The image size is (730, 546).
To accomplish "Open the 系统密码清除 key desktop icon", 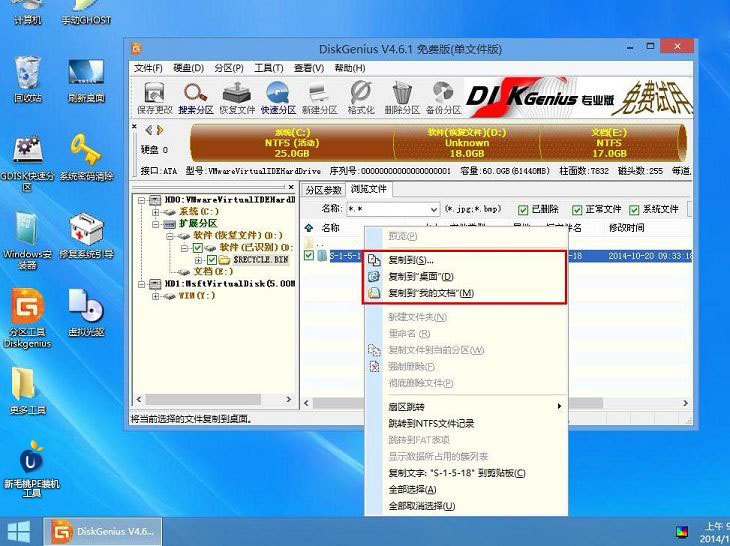I will (86, 156).
